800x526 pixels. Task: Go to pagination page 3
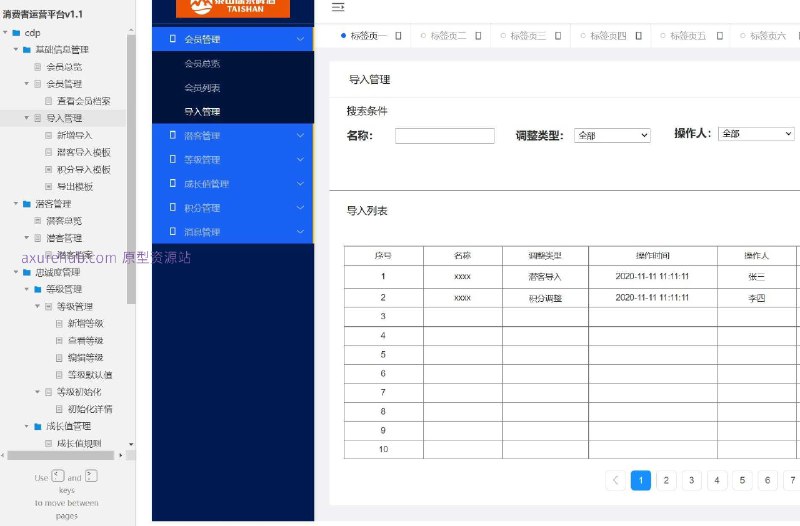click(x=691, y=480)
